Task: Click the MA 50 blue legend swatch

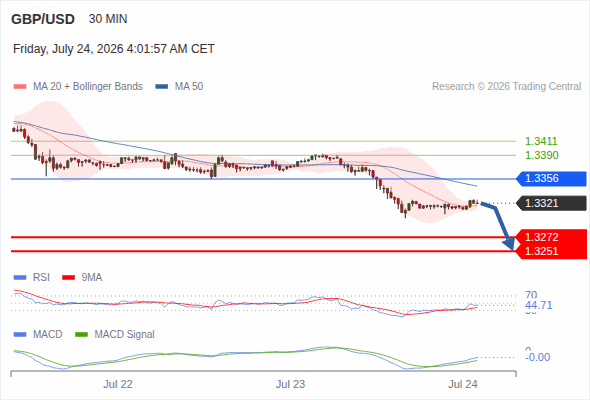Action: pyautogui.click(x=162, y=87)
